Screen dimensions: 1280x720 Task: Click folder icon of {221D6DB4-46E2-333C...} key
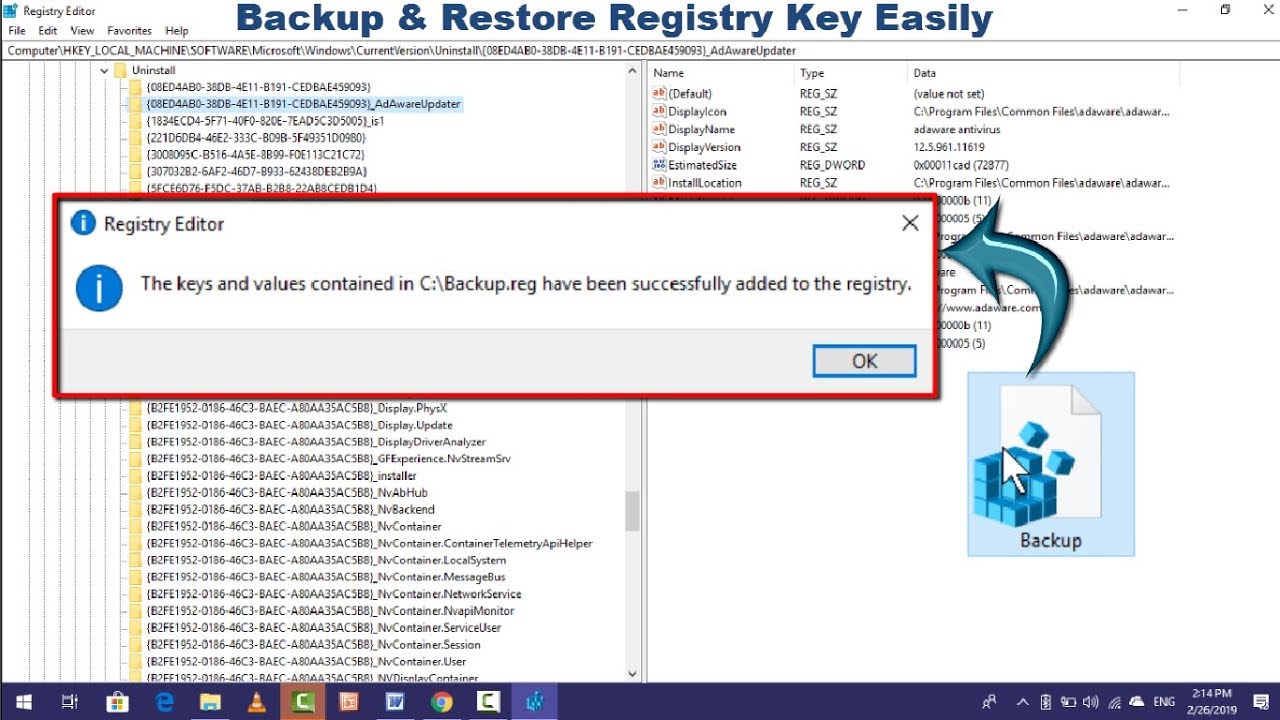(x=136, y=138)
